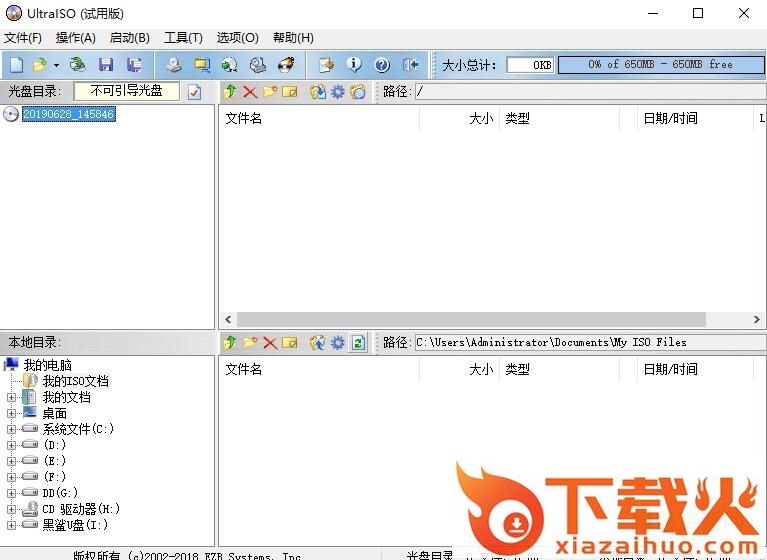
Task: Expand the (E:) drive node
Action: [12, 461]
